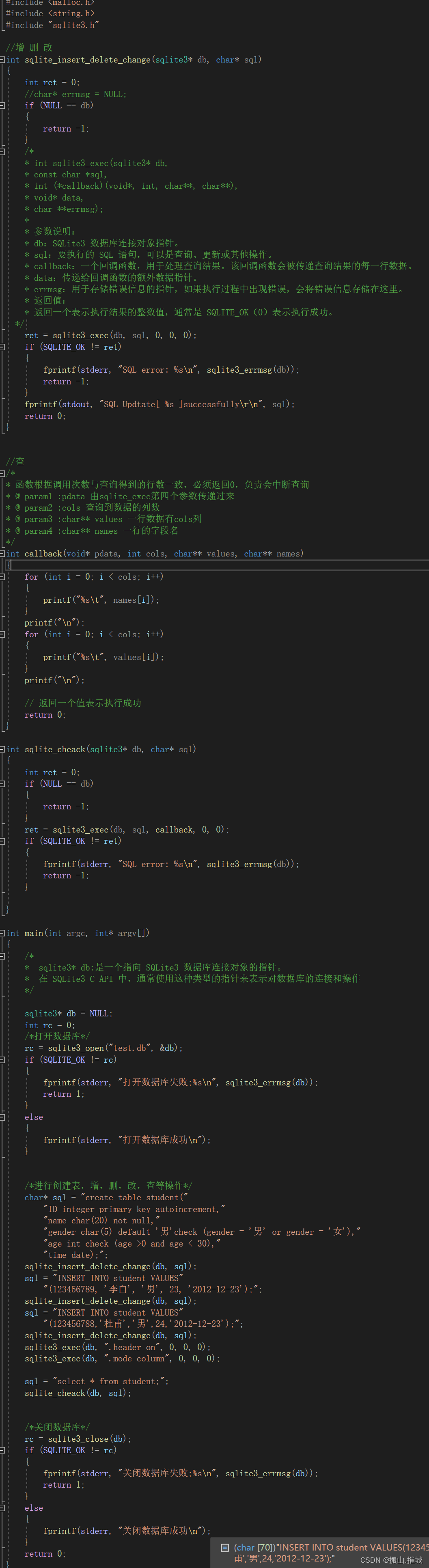Collapse the sqlite_insert_delete_change function fold marker

[2, 60]
